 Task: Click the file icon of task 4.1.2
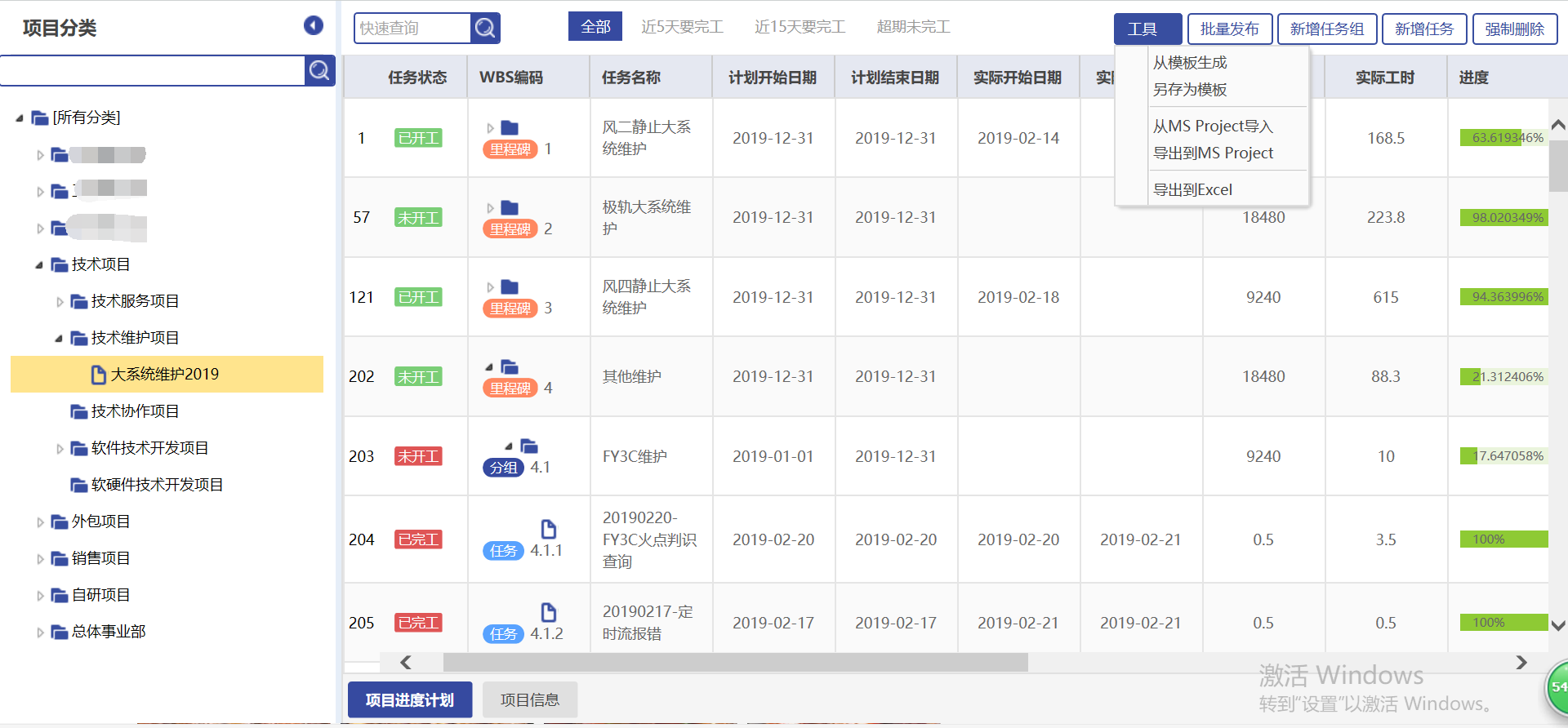point(549,612)
